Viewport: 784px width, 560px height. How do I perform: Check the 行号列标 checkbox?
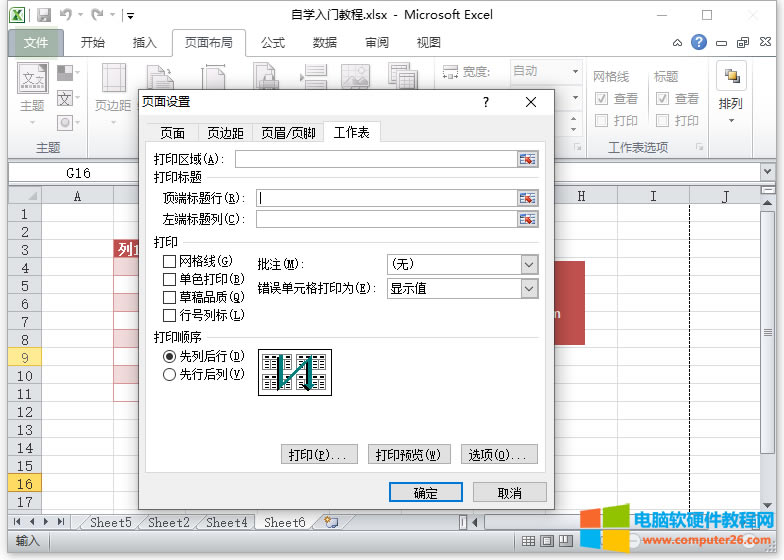169,316
